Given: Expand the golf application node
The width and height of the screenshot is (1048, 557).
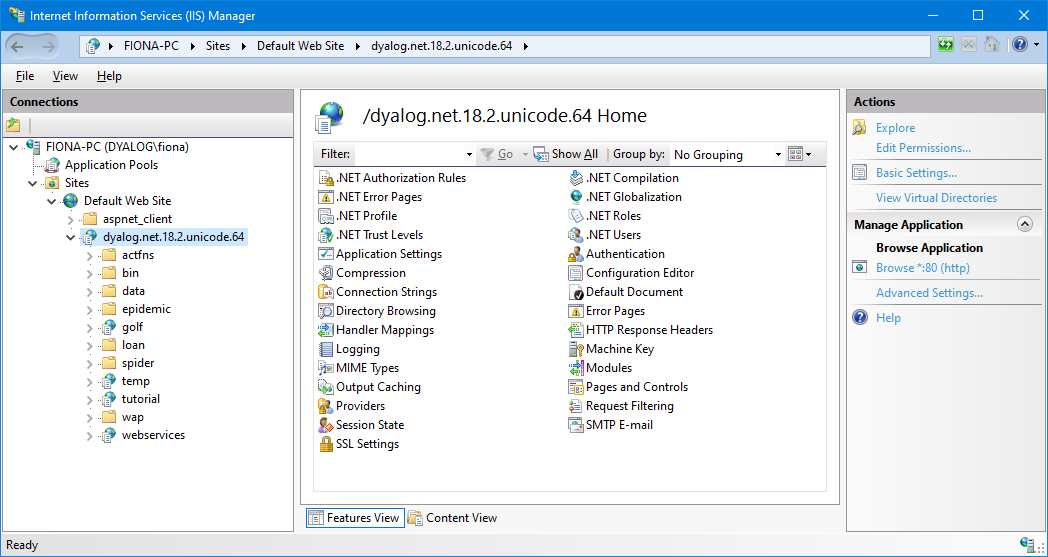Looking at the screenshot, I should pos(90,328).
